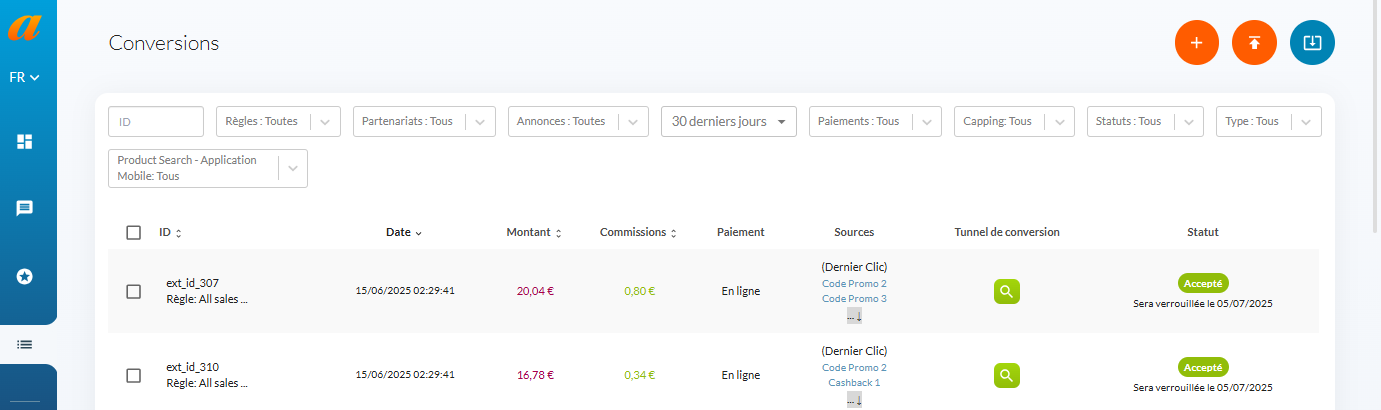Open the dashboard icon in sidebar
This screenshot has width=1381, height=410.
pyautogui.click(x=25, y=142)
